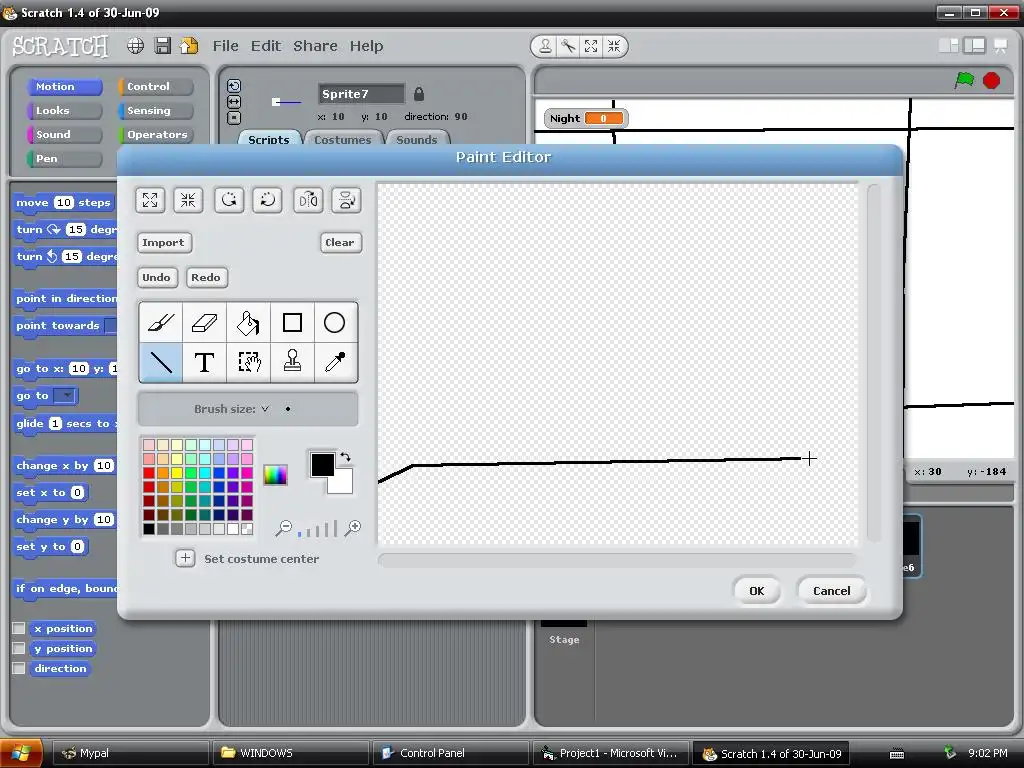This screenshot has width=1024, height=768.
Task: Rotate costume counter-clockwise
Action: [x=268, y=200]
